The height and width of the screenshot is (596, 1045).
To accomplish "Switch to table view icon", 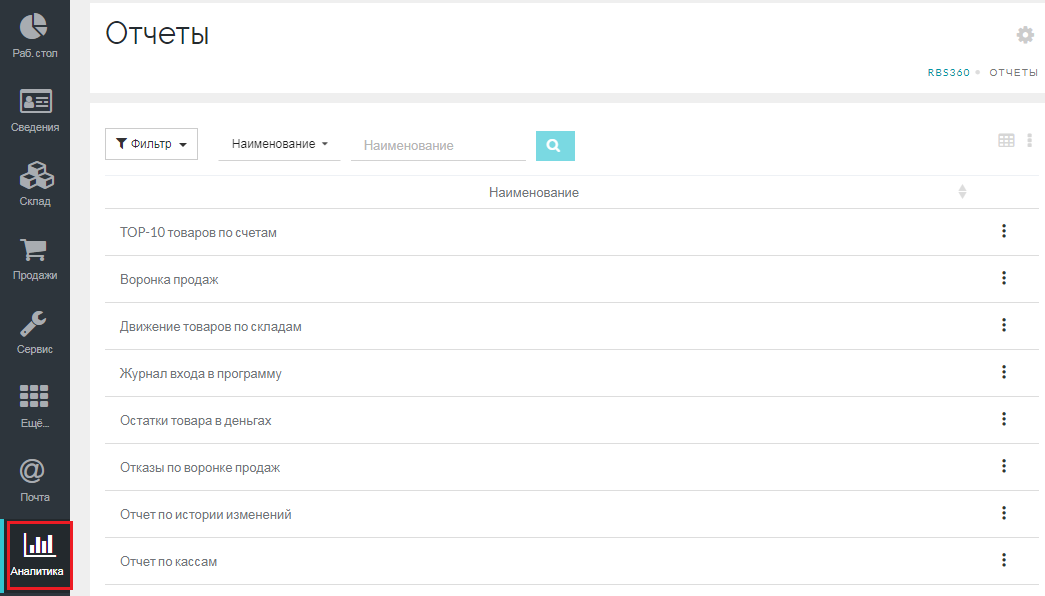I will click(x=1006, y=141).
